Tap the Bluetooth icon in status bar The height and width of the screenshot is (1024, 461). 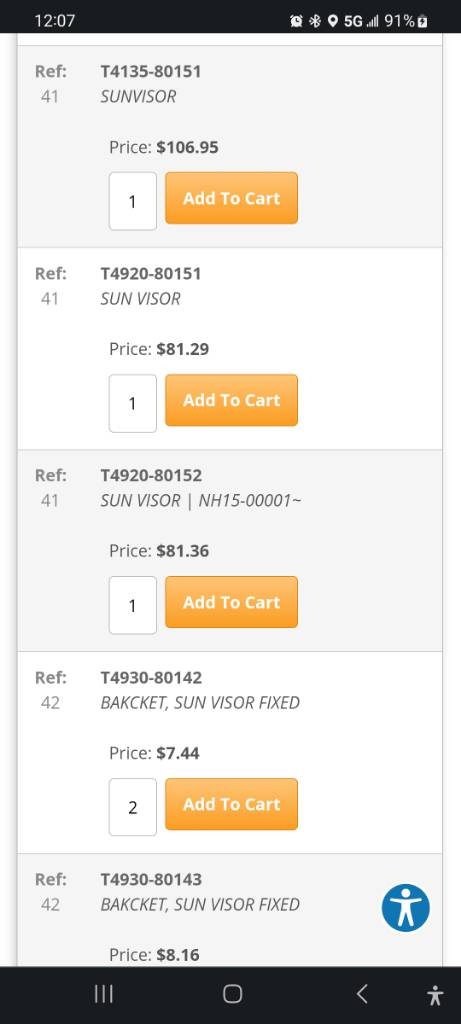[315, 22]
